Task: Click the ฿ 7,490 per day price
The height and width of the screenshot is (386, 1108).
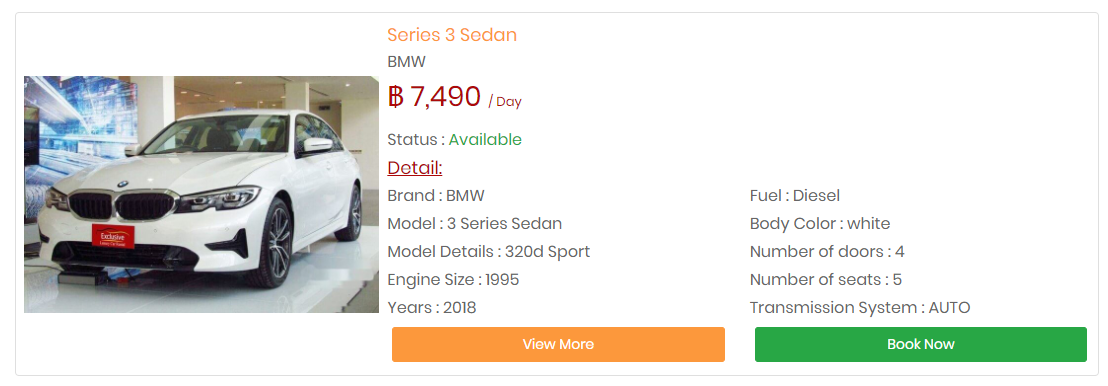Action: [x=454, y=97]
